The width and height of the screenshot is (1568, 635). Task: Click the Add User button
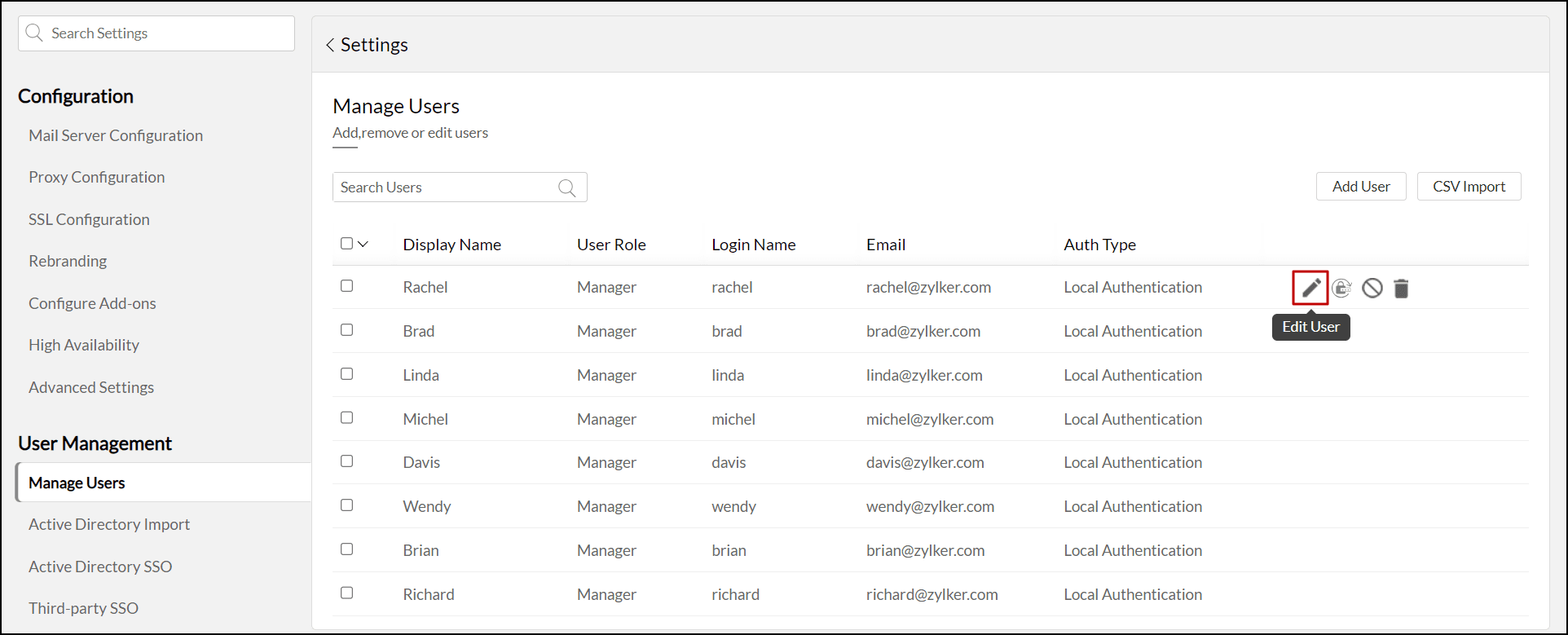1361,187
